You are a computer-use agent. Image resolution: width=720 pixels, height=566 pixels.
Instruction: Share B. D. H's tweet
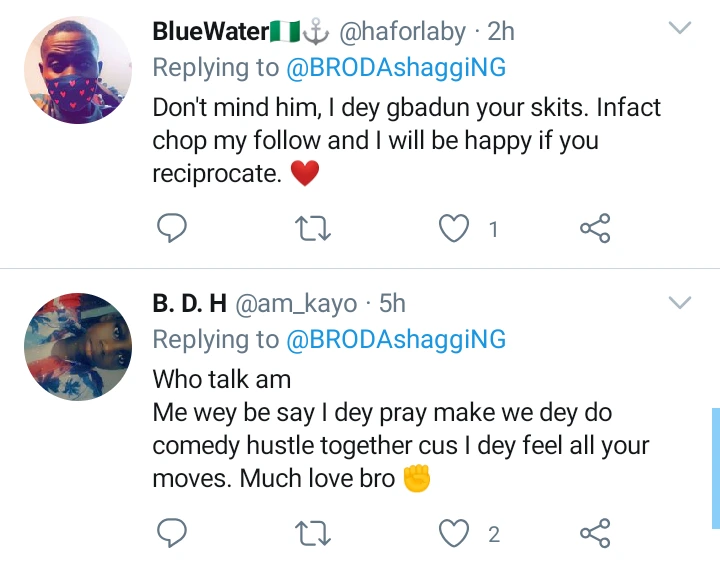[x=596, y=533]
